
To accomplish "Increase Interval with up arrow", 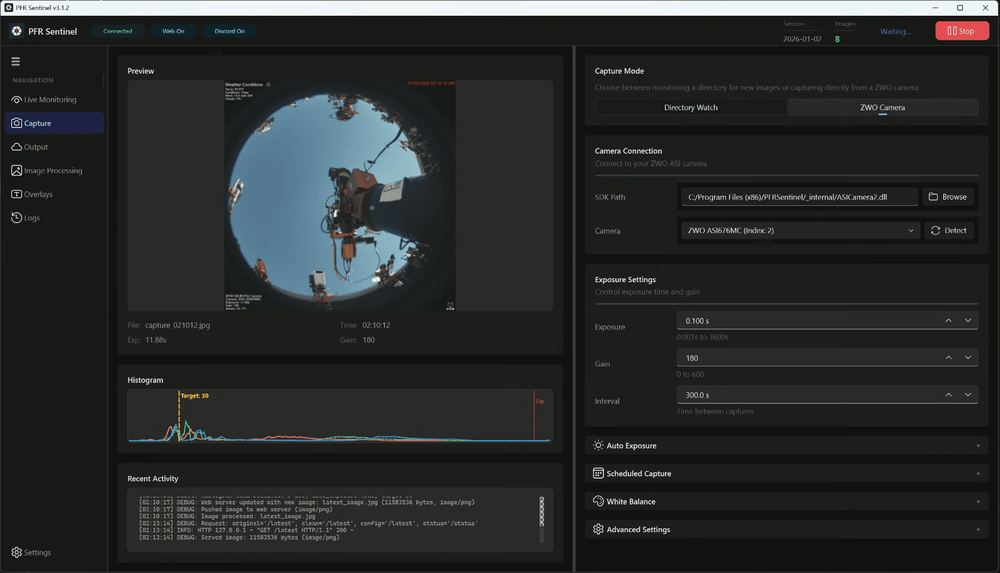I will (x=948, y=394).
